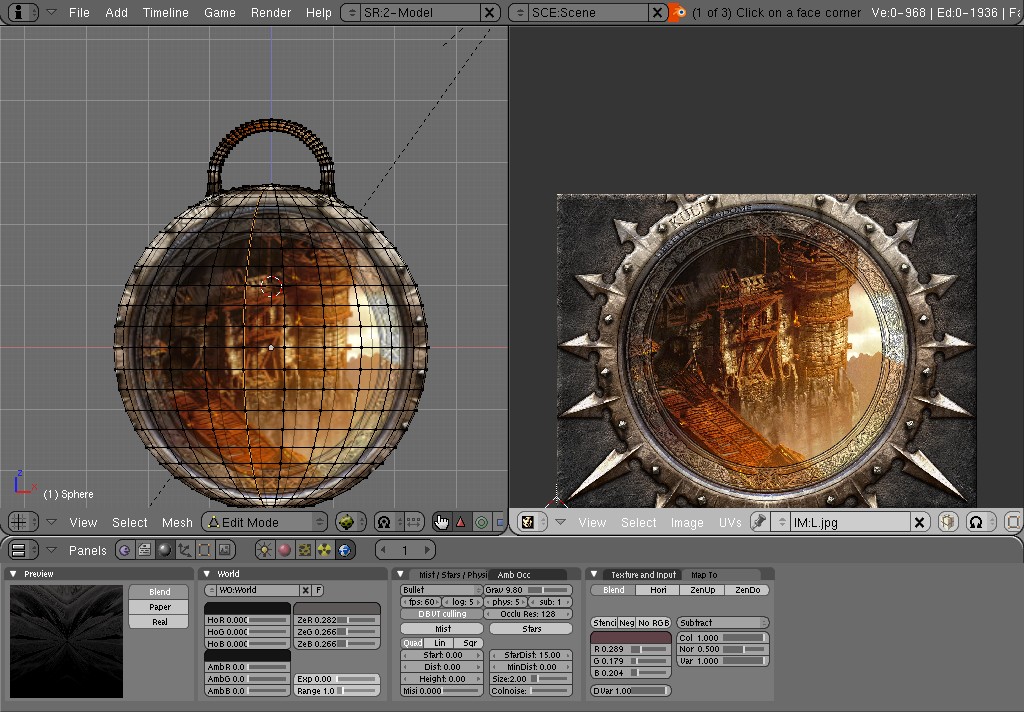Toggle the Blend preview option
1024x712 pixels.
(159, 592)
